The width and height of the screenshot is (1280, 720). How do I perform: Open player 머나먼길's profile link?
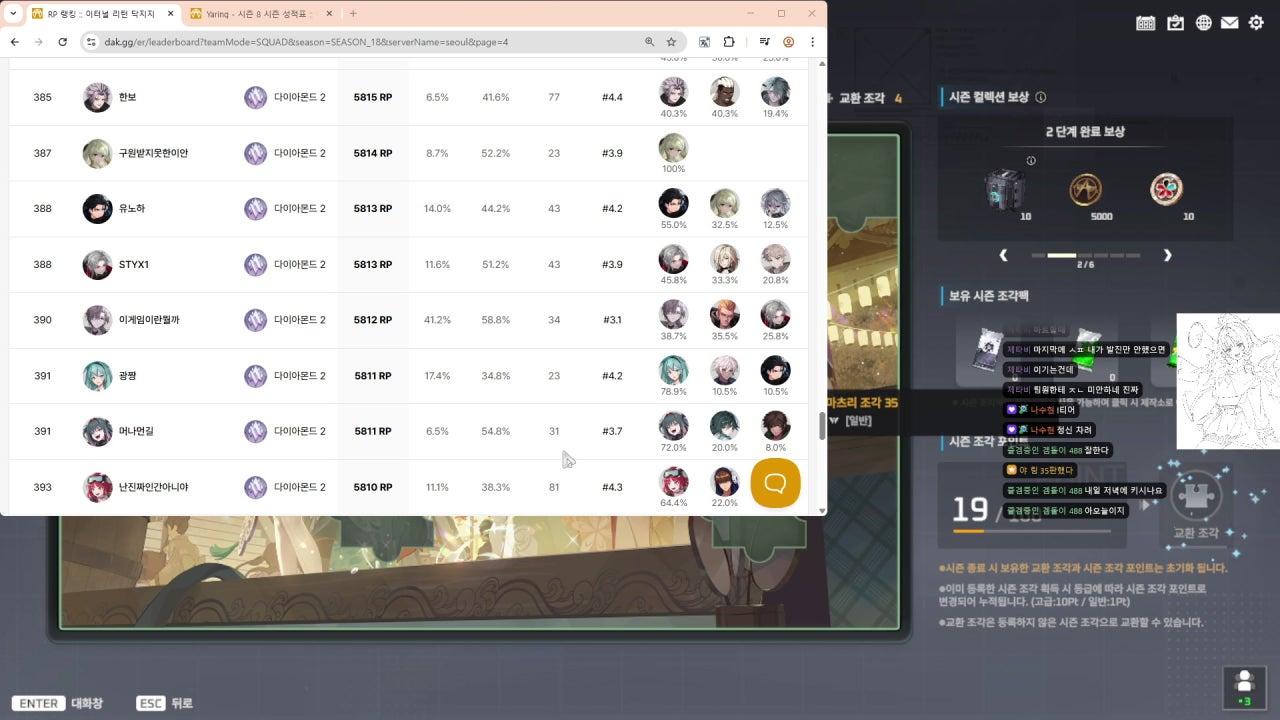(x=136, y=432)
